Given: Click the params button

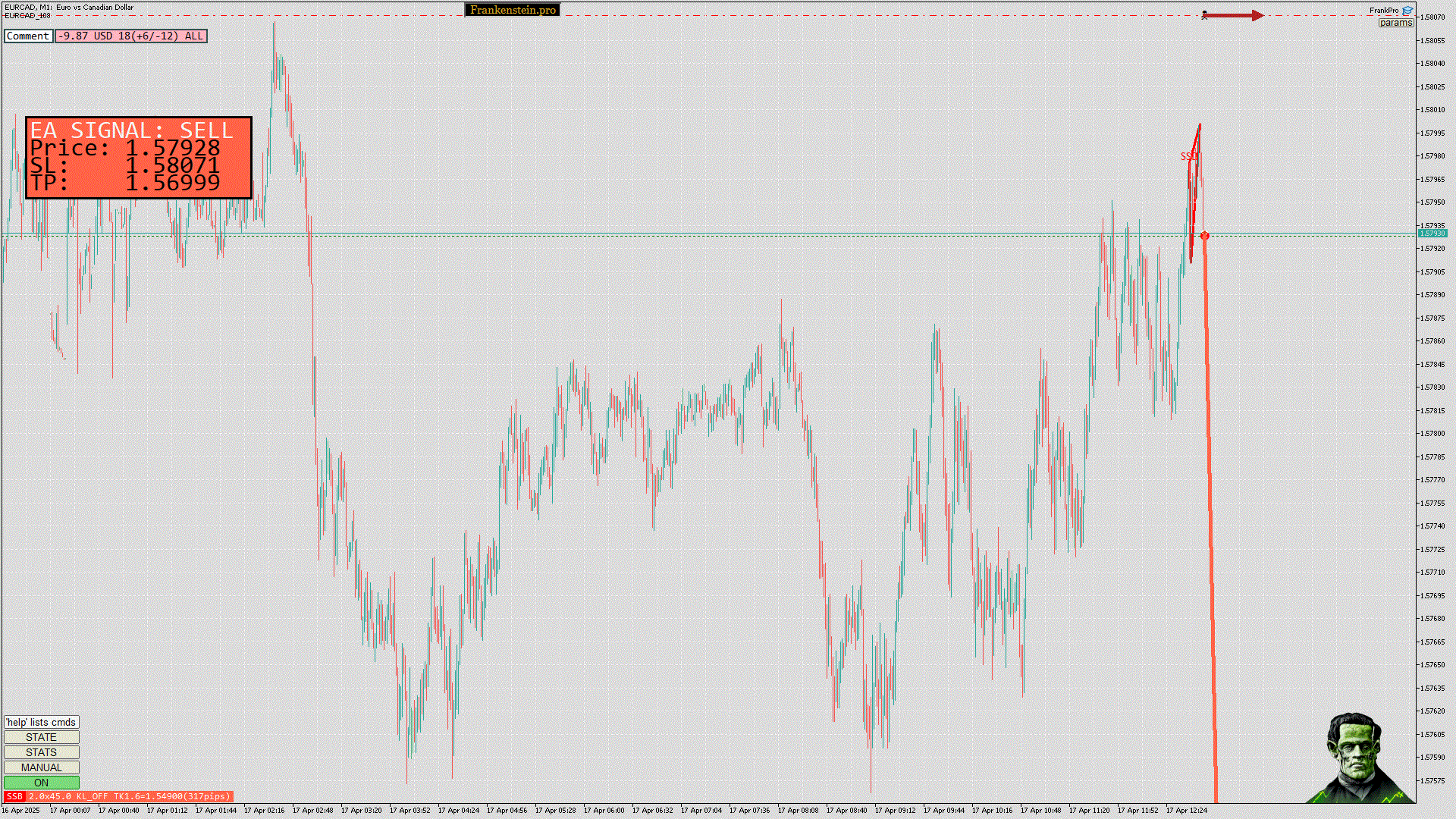Looking at the screenshot, I should [1395, 23].
